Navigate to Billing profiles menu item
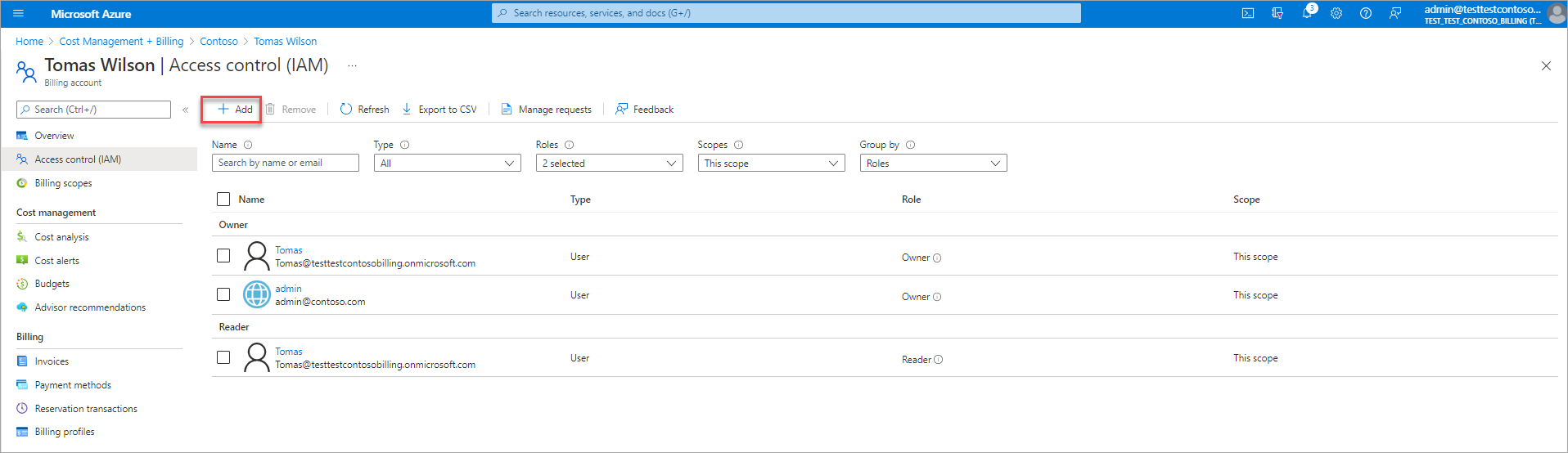Viewport: 1568px width, 453px height. coord(64,432)
